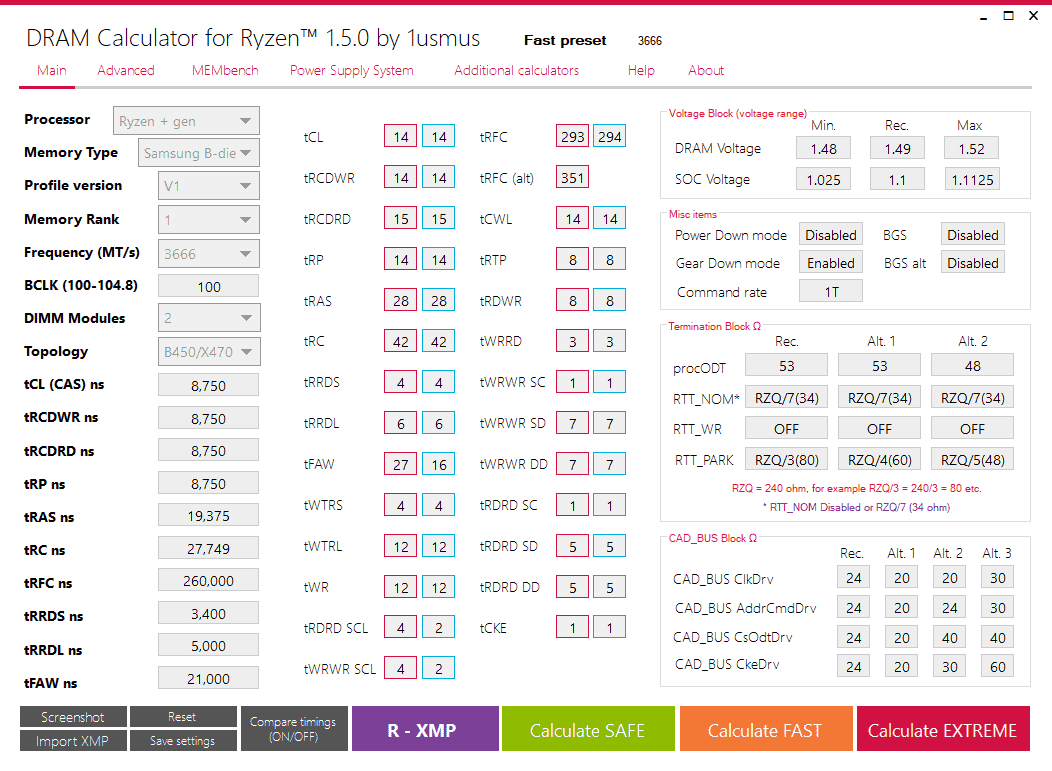Toggle Power Down mode off
Viewport: 1052px width, 771px height.
tap(830, 234)
